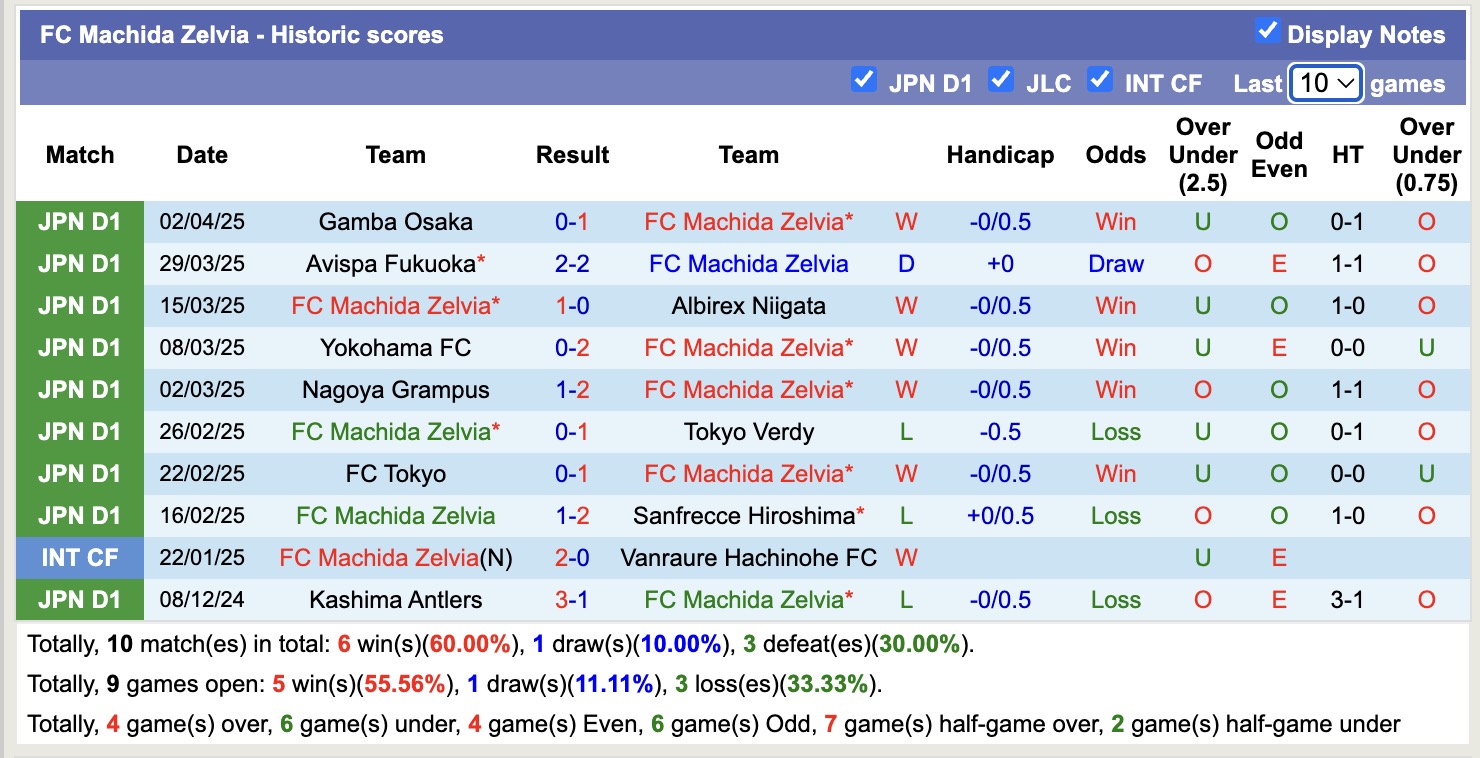Click the Tokyo Verdy team name

(748, 432)
